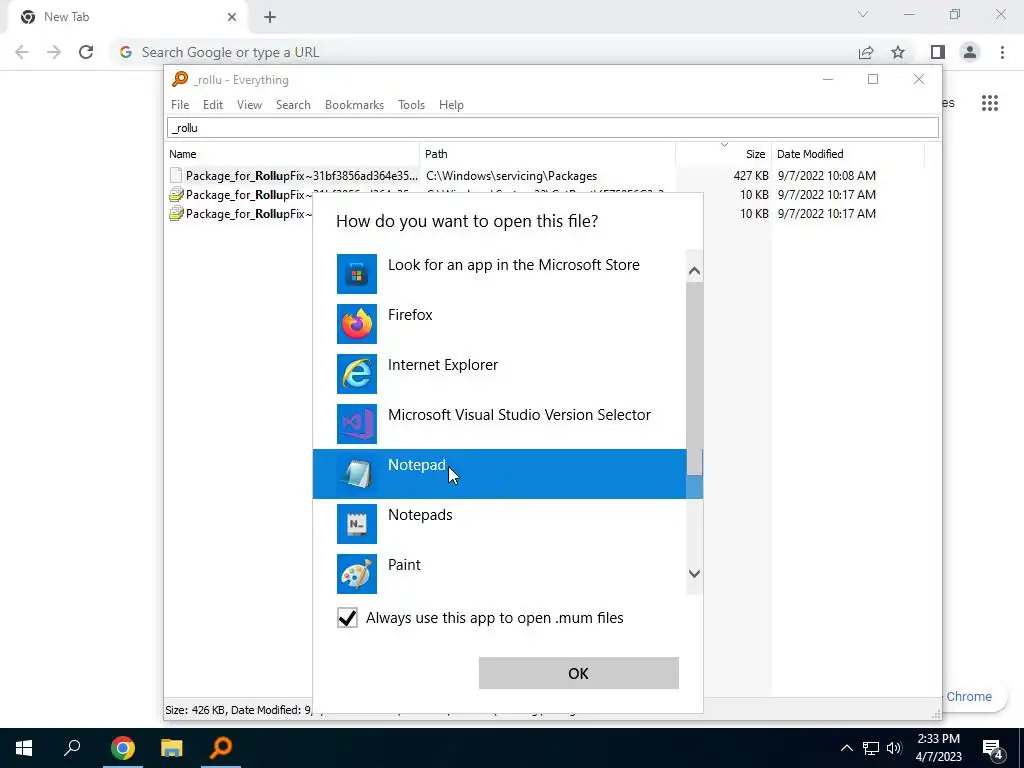1024x768 pixels.
Task: Open the Google apps grid
Action: (x=990, y=103)
